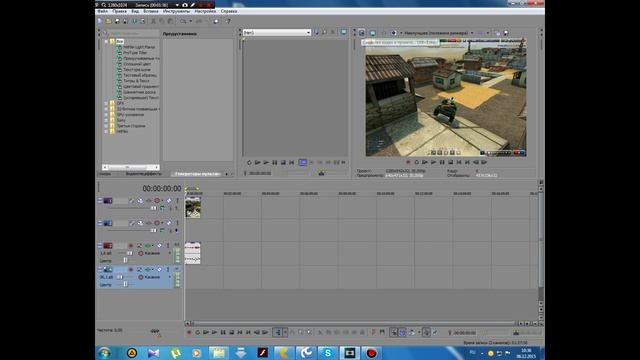Click Preview on External Monitor icon
The height and width of the screenshot is (360, 640).
click(373, 33)
